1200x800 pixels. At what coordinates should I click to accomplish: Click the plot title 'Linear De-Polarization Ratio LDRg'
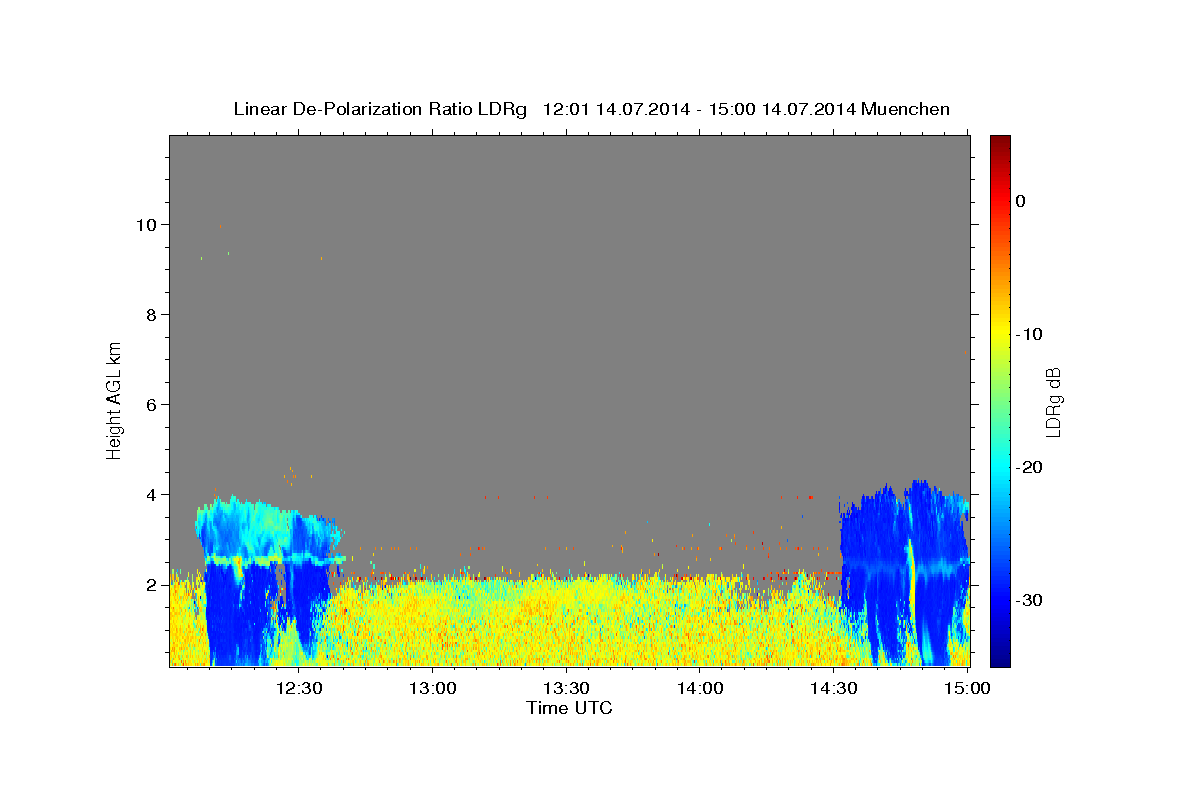pyautogui.click(x=380, y=109)
